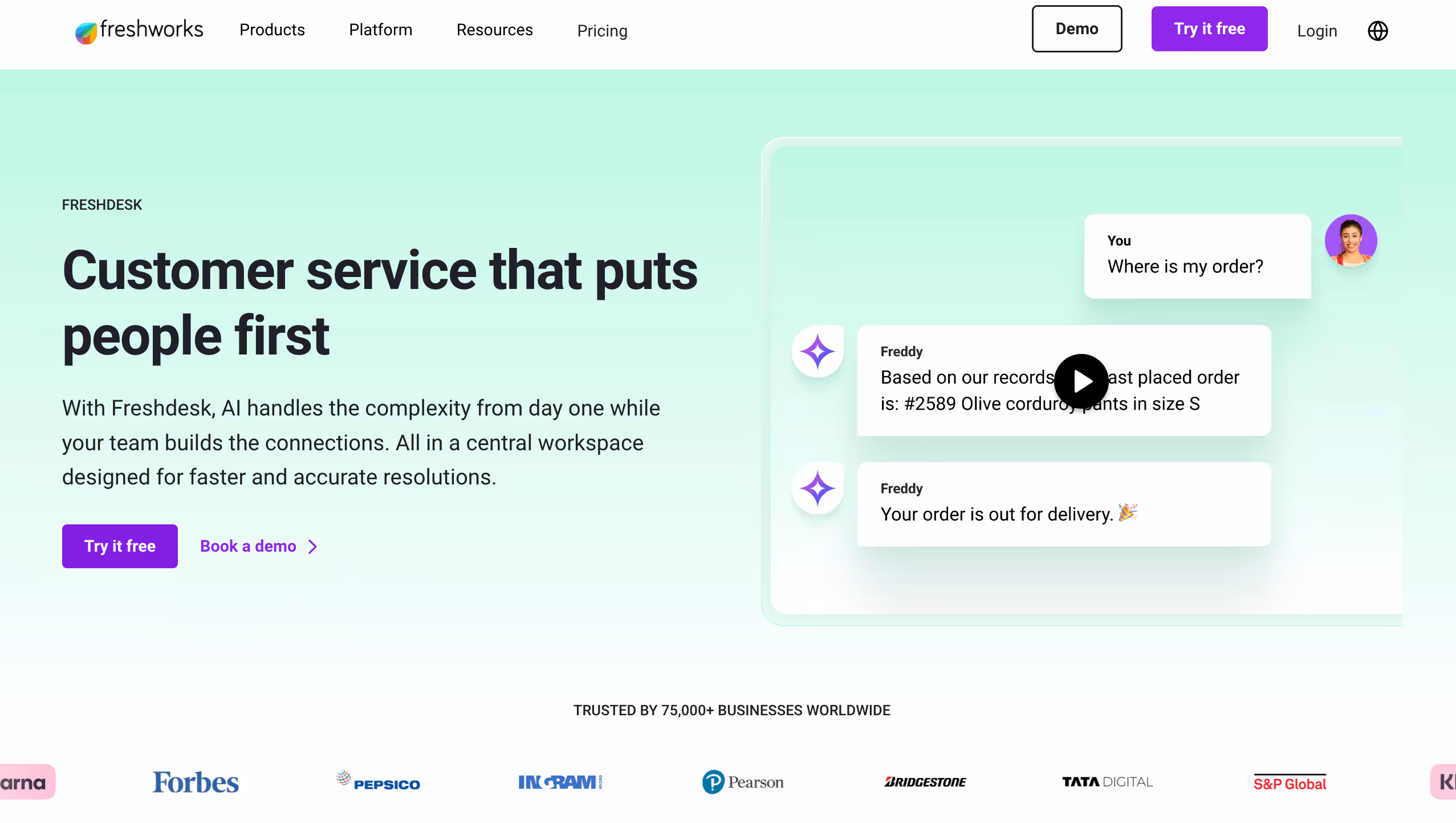The image size is (1456, 823).
Task: Open the Resources menu
Action: pyautogui.click(x=494, y=30)
